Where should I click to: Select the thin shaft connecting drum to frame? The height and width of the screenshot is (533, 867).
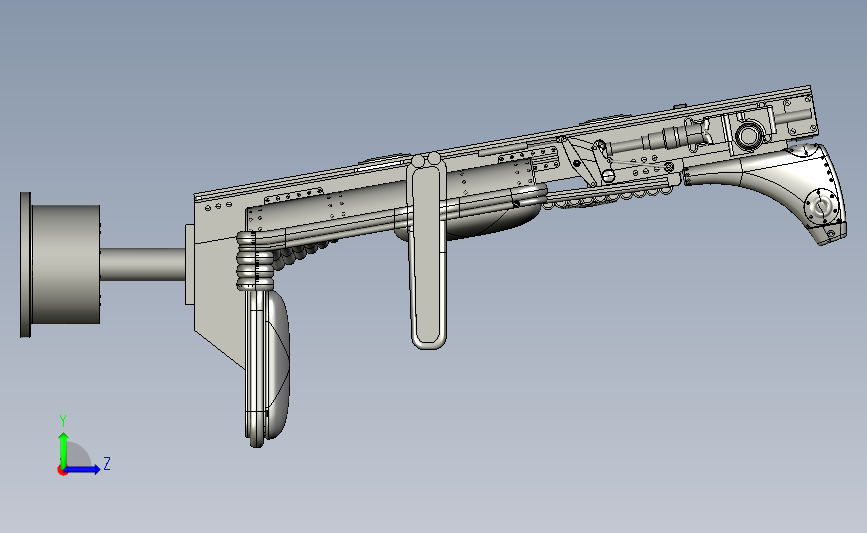(x=142, y=264)
